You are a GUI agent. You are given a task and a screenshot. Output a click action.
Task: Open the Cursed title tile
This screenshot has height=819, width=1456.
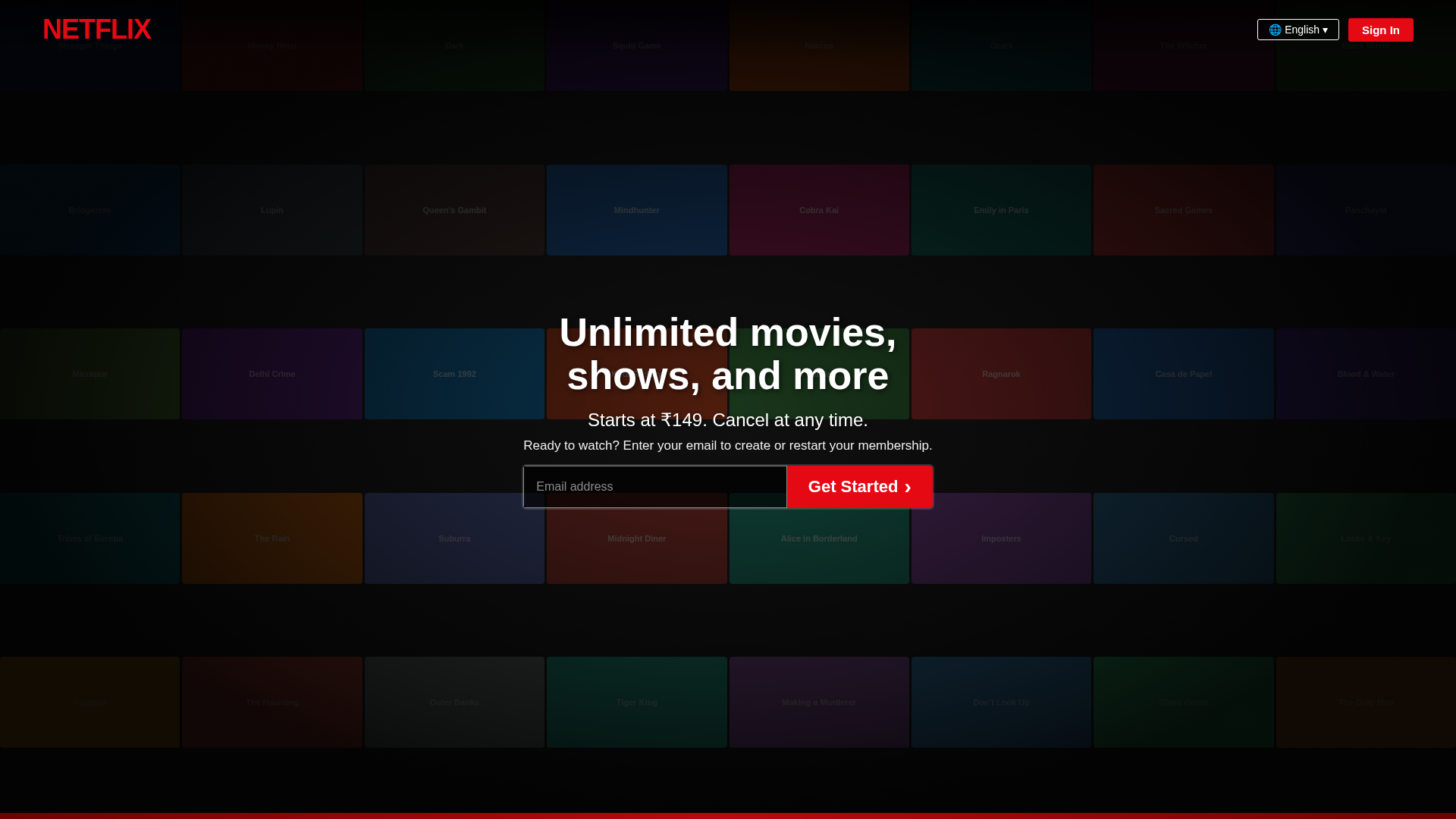coord(1184,538)
